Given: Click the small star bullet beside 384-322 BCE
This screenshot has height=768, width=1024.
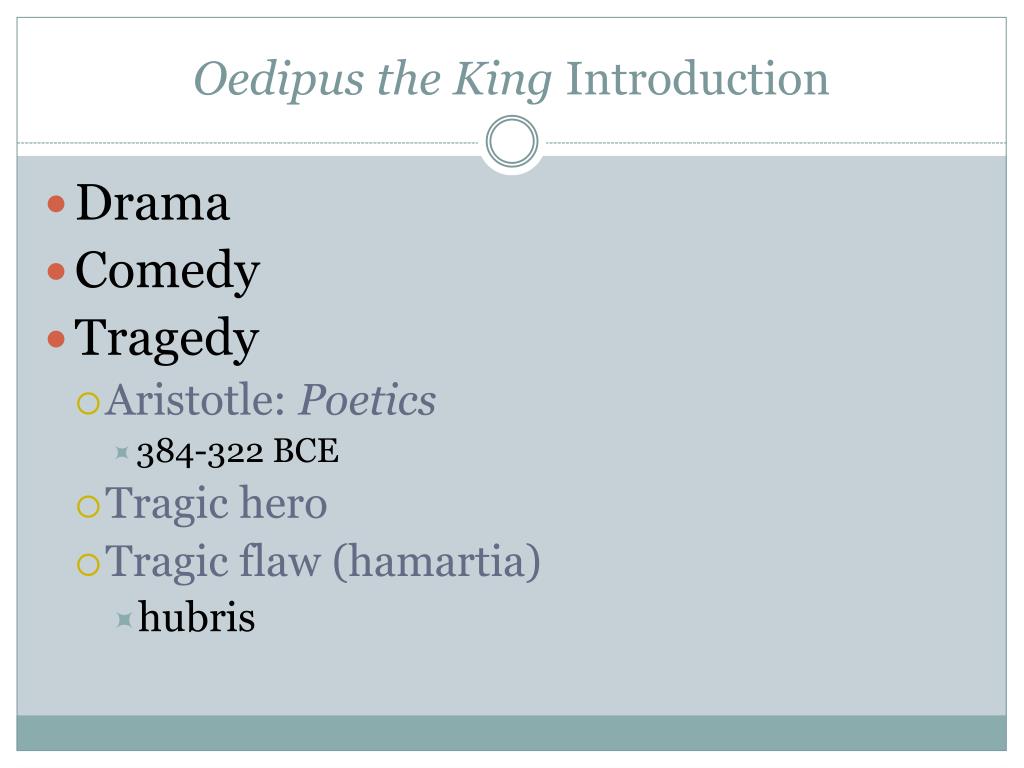Looking at the screenshot, I should point(121,452).
